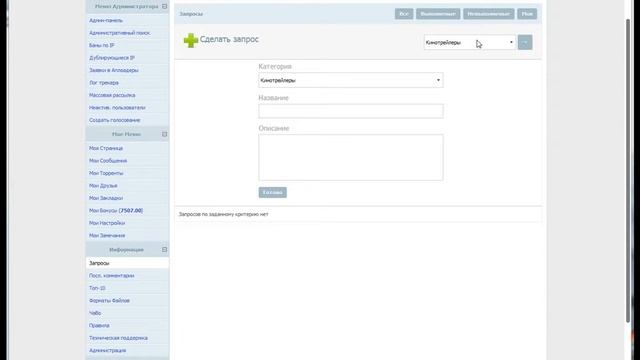Open Массовая рассылка link

tap(112, 95)
